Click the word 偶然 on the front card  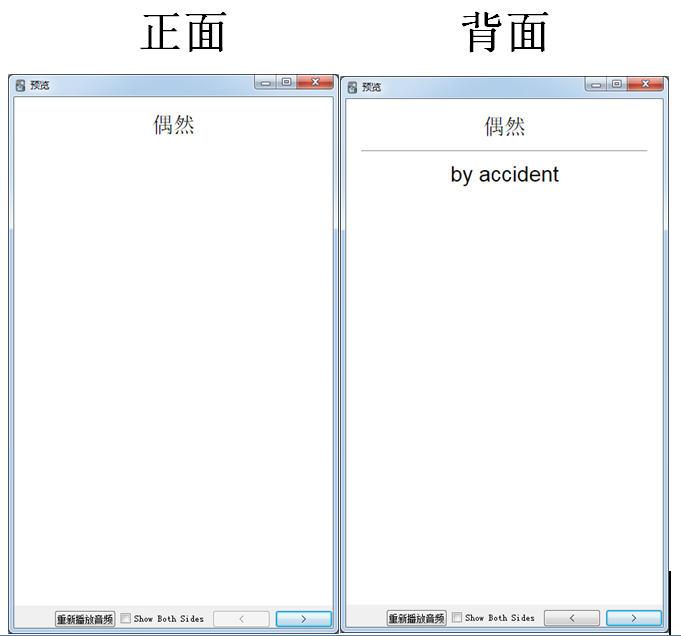tap(173, 125)
